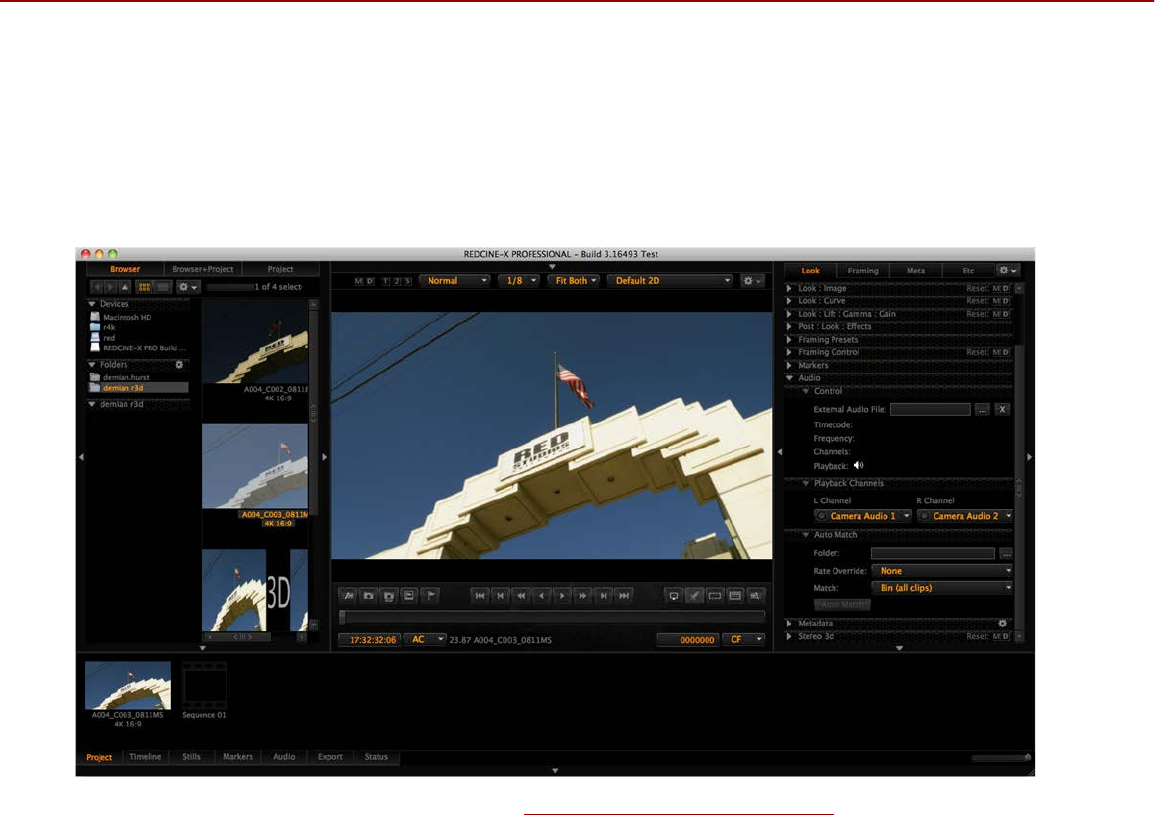Viewport: 1155px width, 815px height.
Task: Clear external audio file with X button
Action: tap(1002, 410)
